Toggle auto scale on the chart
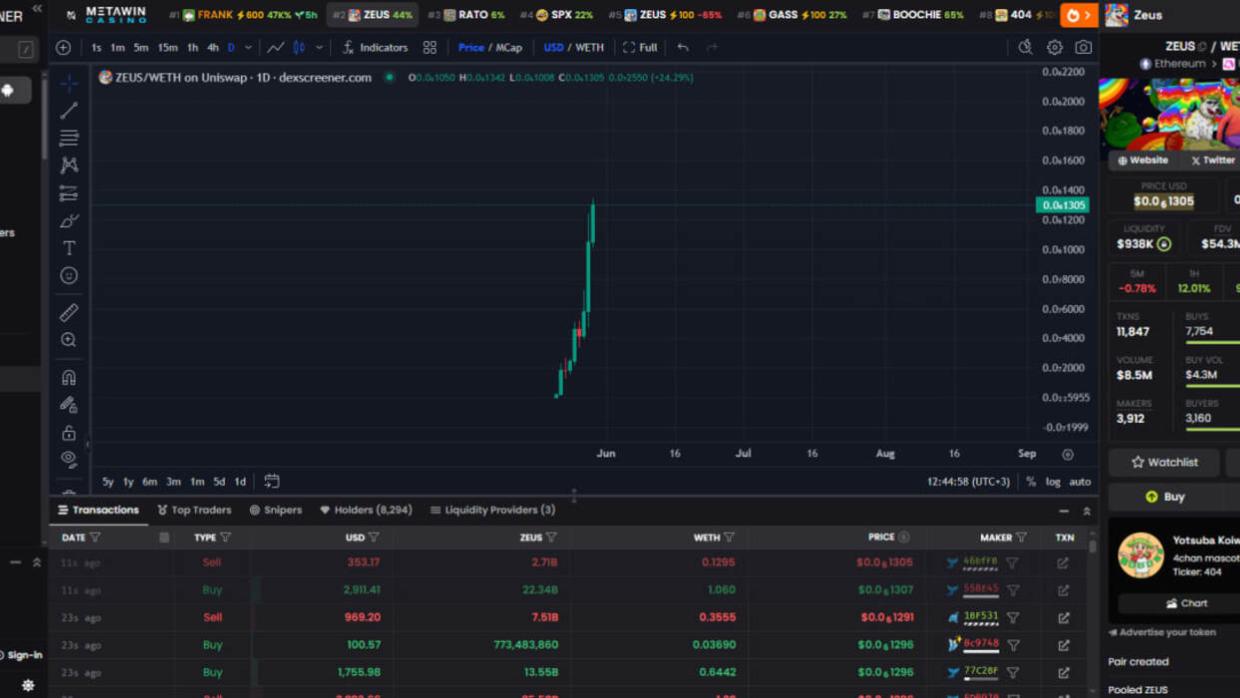1240x698 pixels. pyautogui.click(x=1080, y=482)
